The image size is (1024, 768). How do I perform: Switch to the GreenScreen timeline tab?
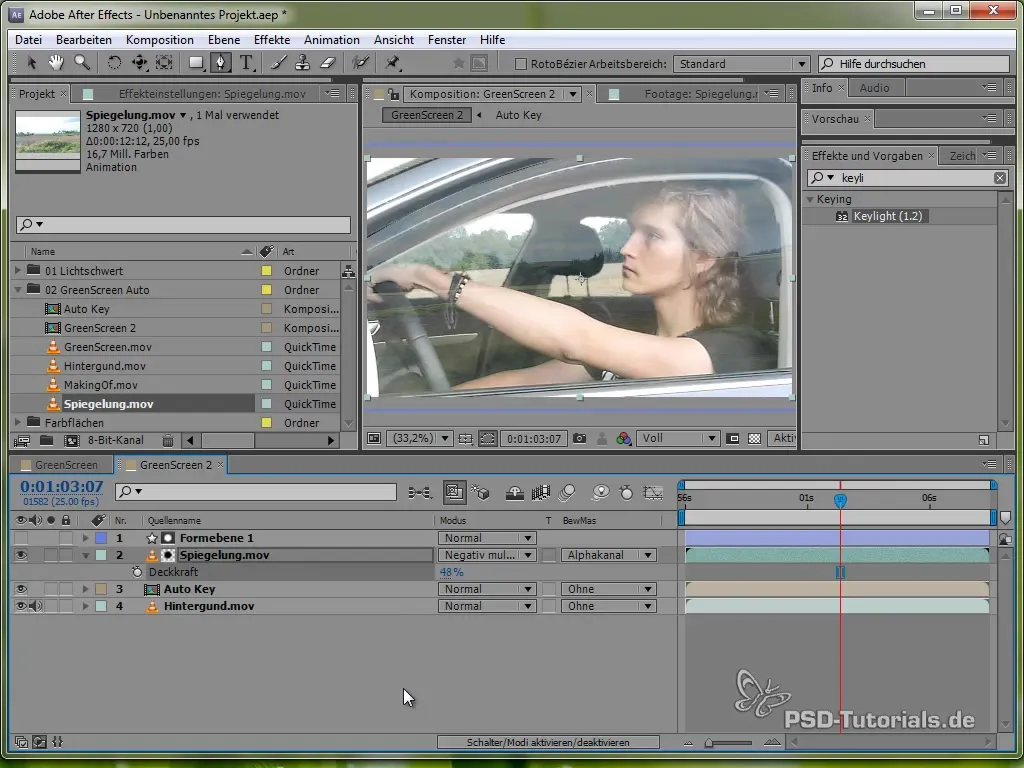[66, 465]
